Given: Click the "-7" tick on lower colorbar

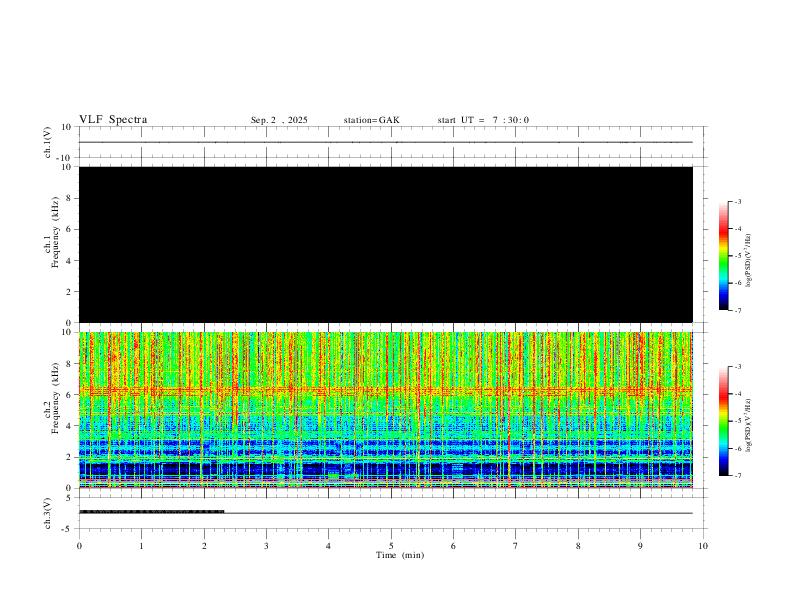Looking at the screenshot, I should tap(737, 475).
